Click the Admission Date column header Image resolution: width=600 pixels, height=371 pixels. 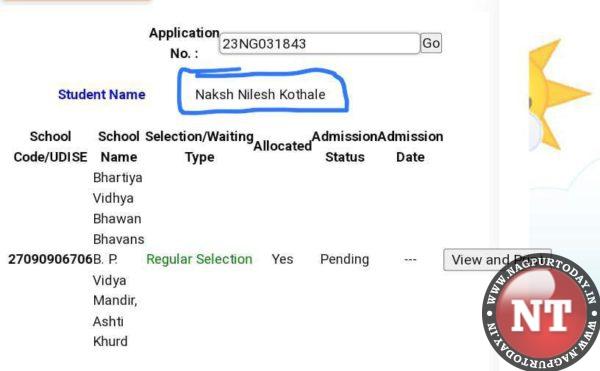click(411, 146)
